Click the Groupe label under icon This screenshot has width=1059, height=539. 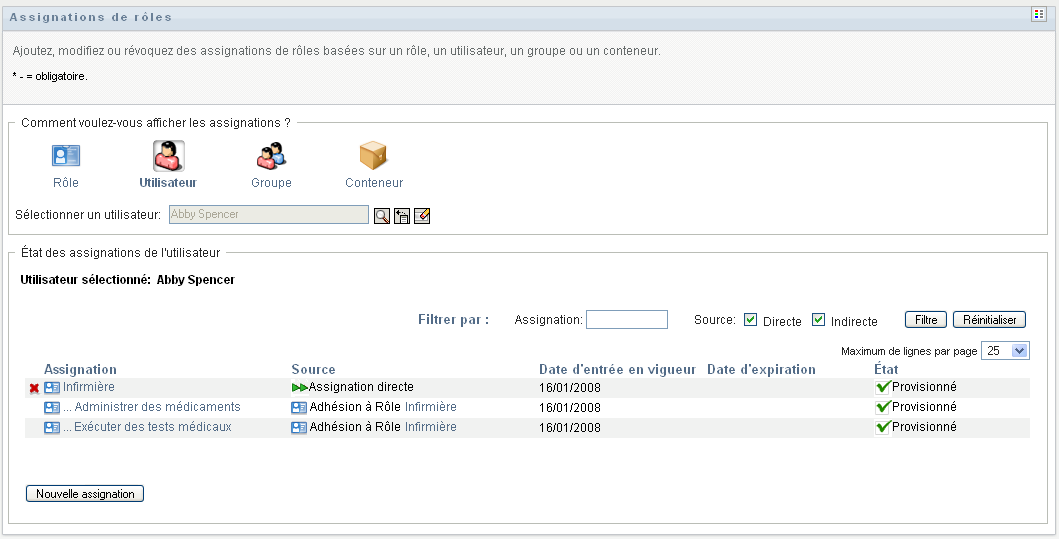pyautogui.click(x=272, y=182)
